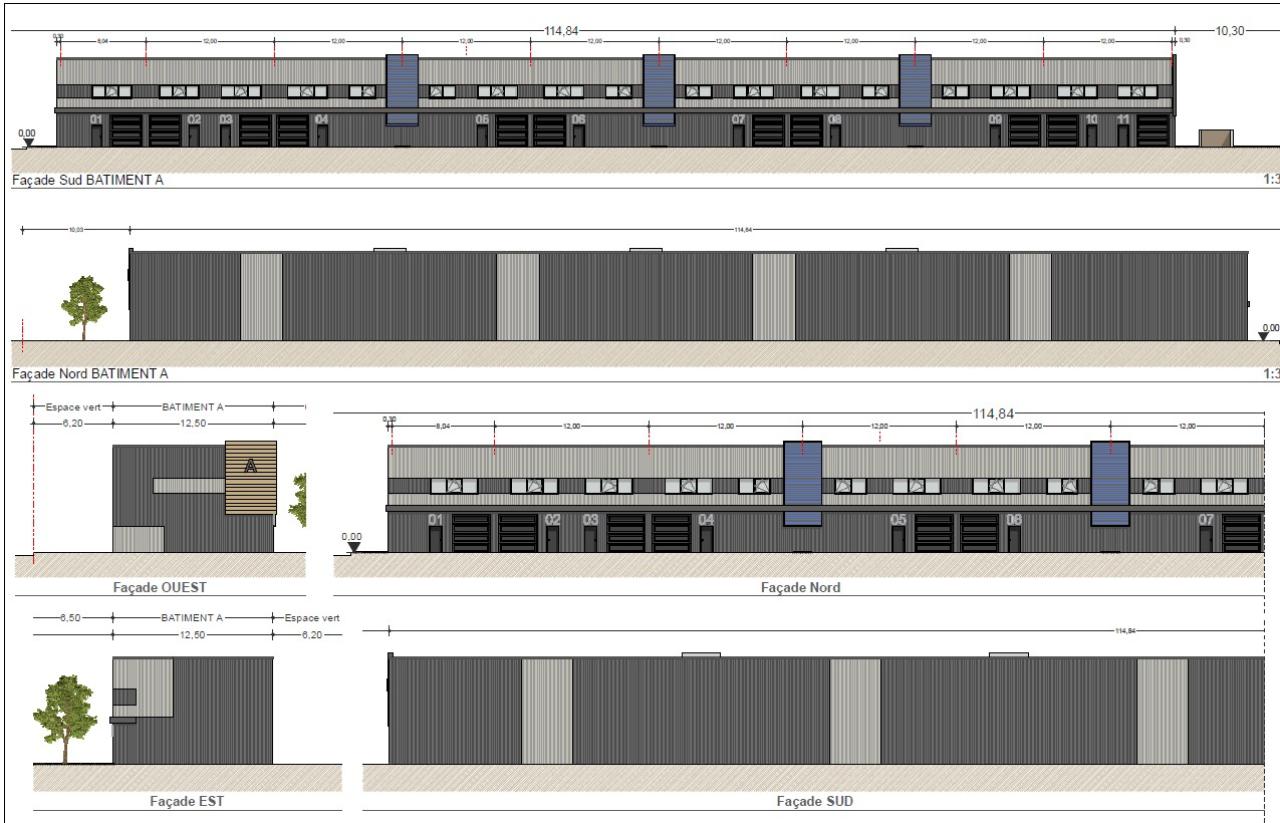The width and height of the screenshot is (1280, 823).
Task: Select the '12,50' dimension above Façade OUEST
Action: click(193, 424)
